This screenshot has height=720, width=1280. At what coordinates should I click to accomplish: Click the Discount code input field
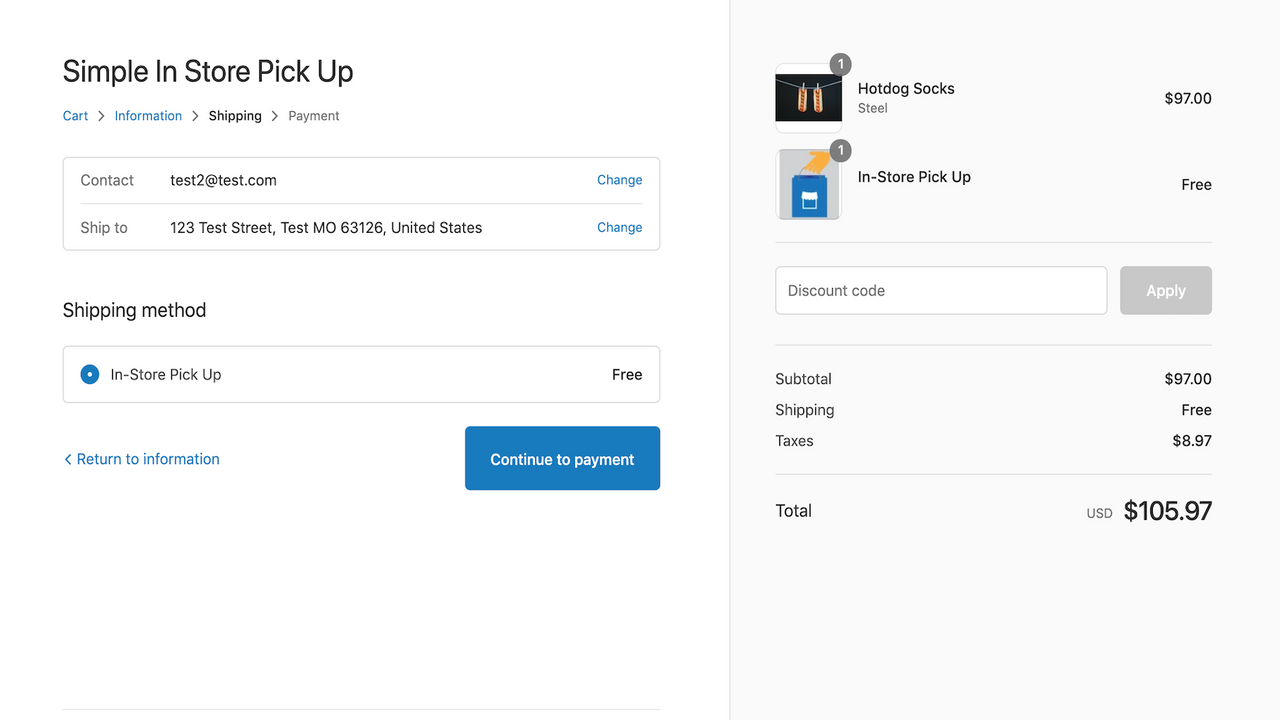coord(941,290)
